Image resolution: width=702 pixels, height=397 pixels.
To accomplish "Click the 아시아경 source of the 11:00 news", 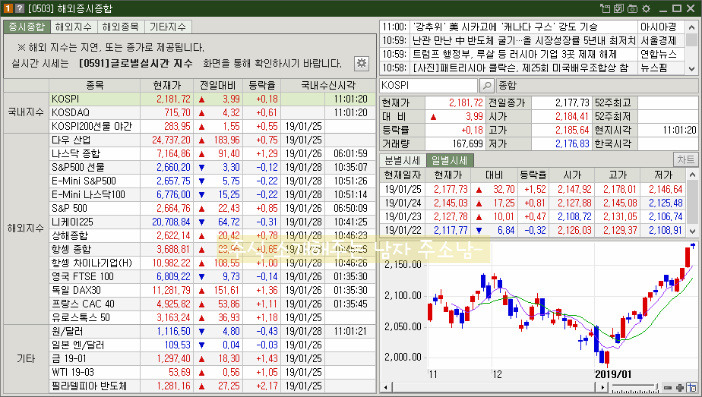I will click(661, 27).
